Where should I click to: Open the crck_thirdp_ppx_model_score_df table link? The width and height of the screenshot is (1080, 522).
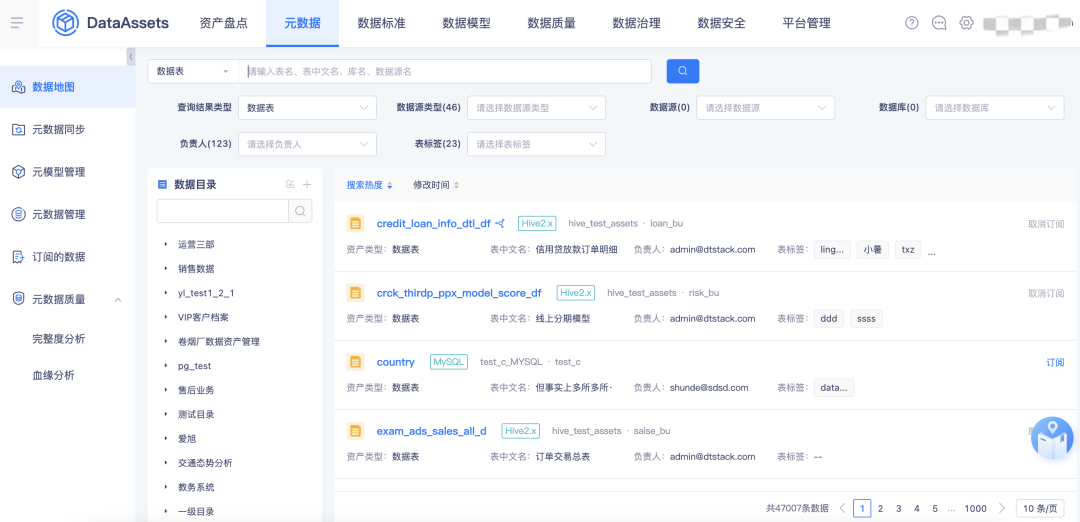pos(459,293)
